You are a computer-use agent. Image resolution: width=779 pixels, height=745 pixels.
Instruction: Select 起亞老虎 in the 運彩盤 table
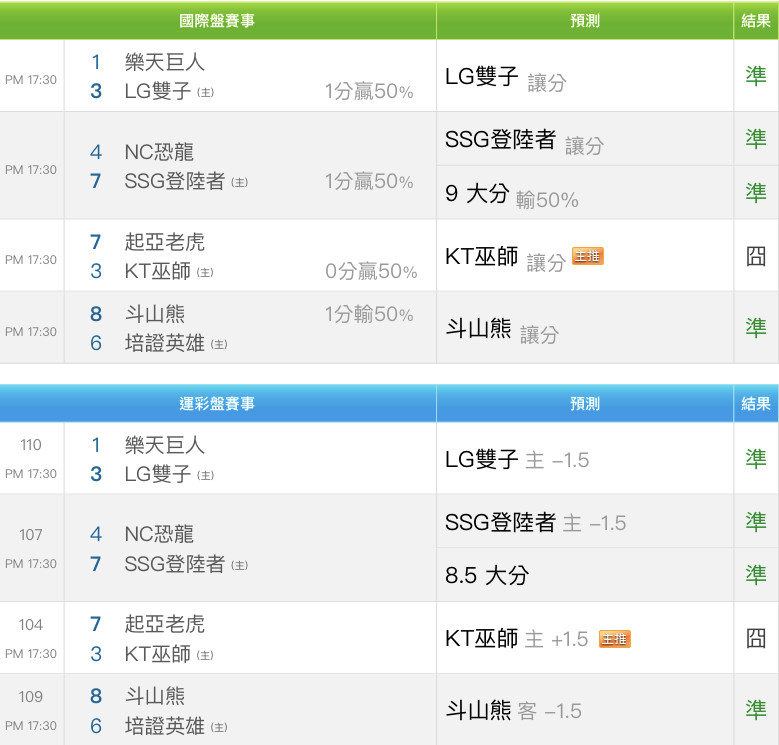coord(164,624)
